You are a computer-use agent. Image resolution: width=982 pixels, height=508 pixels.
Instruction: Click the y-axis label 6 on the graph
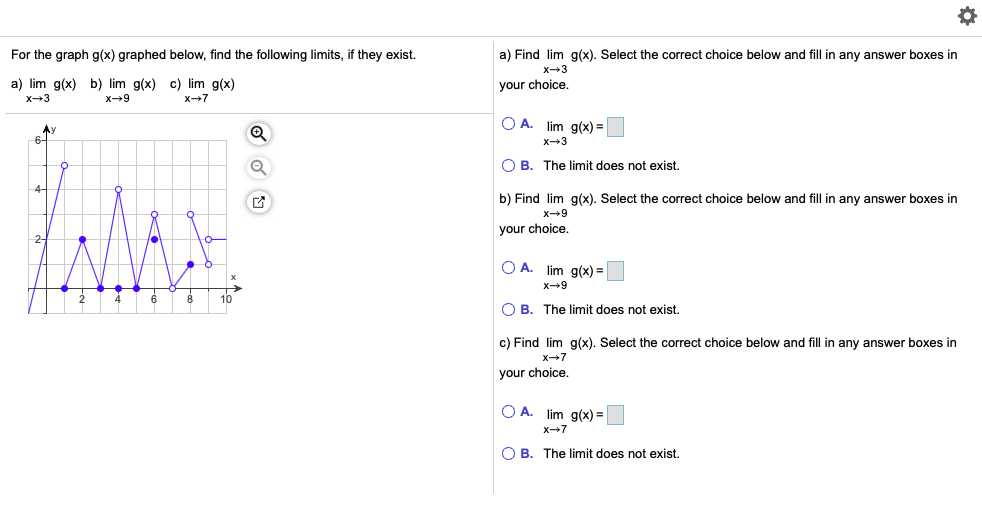38,139
